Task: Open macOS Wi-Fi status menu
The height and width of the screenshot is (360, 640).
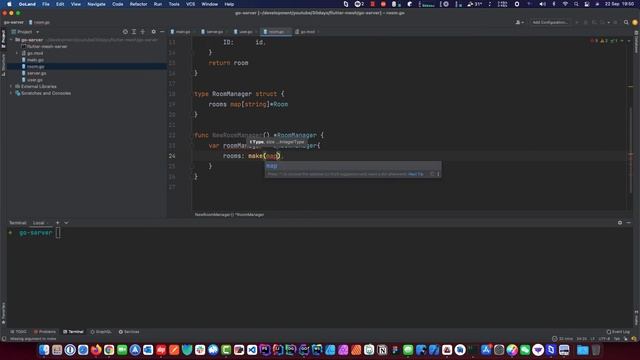Action: [565, 4]
